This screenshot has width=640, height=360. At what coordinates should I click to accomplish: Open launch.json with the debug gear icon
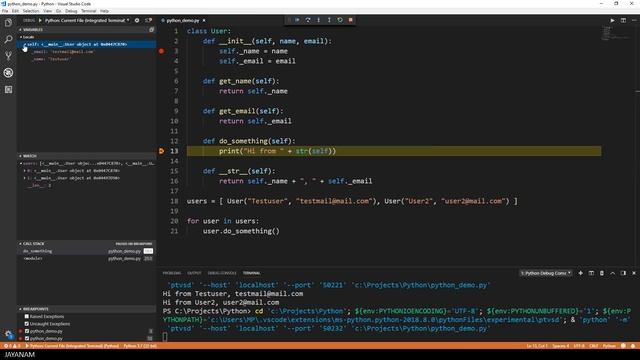(137, 20)
